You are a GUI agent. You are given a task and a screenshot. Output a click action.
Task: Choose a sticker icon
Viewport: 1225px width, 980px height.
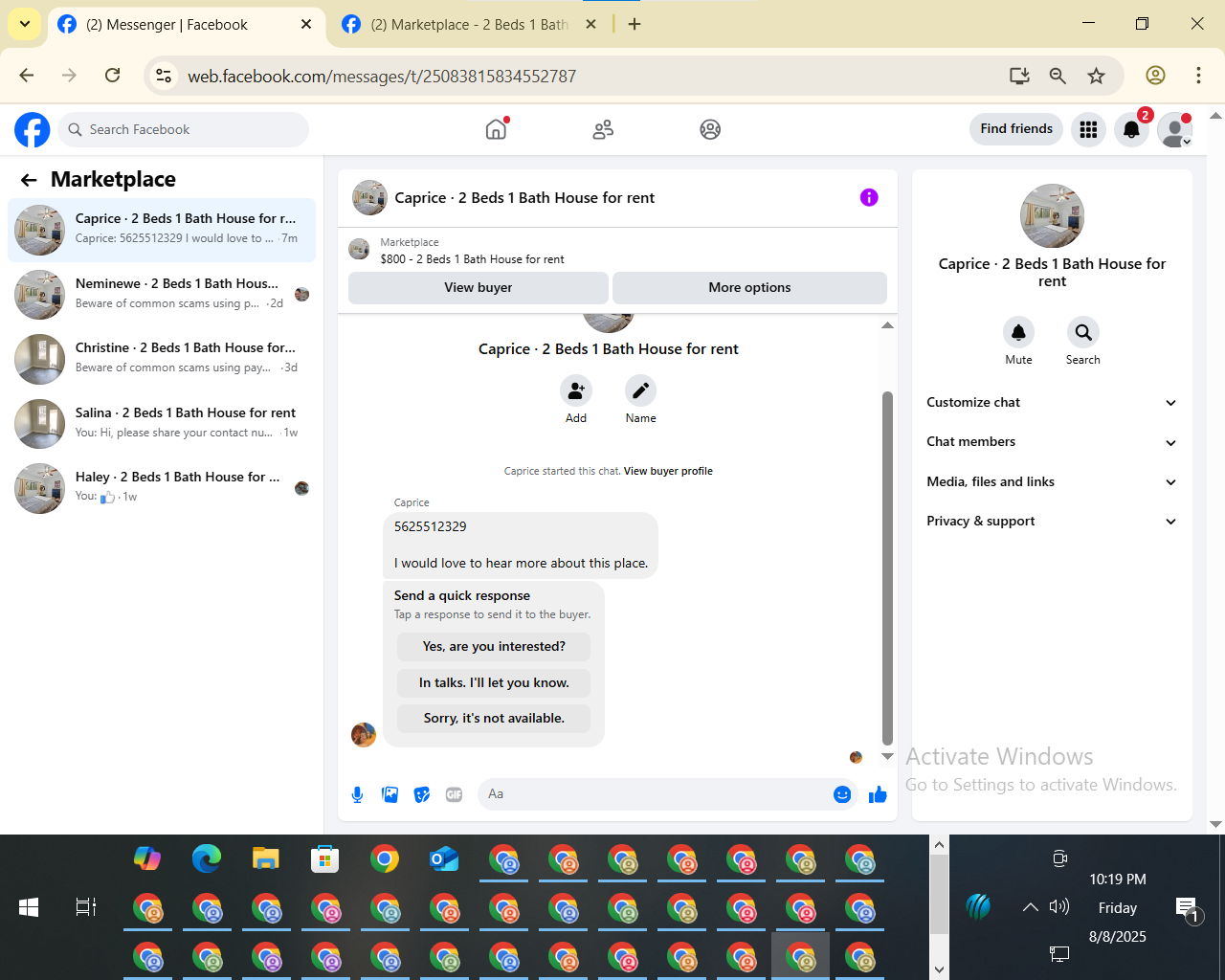pos(422,794)
